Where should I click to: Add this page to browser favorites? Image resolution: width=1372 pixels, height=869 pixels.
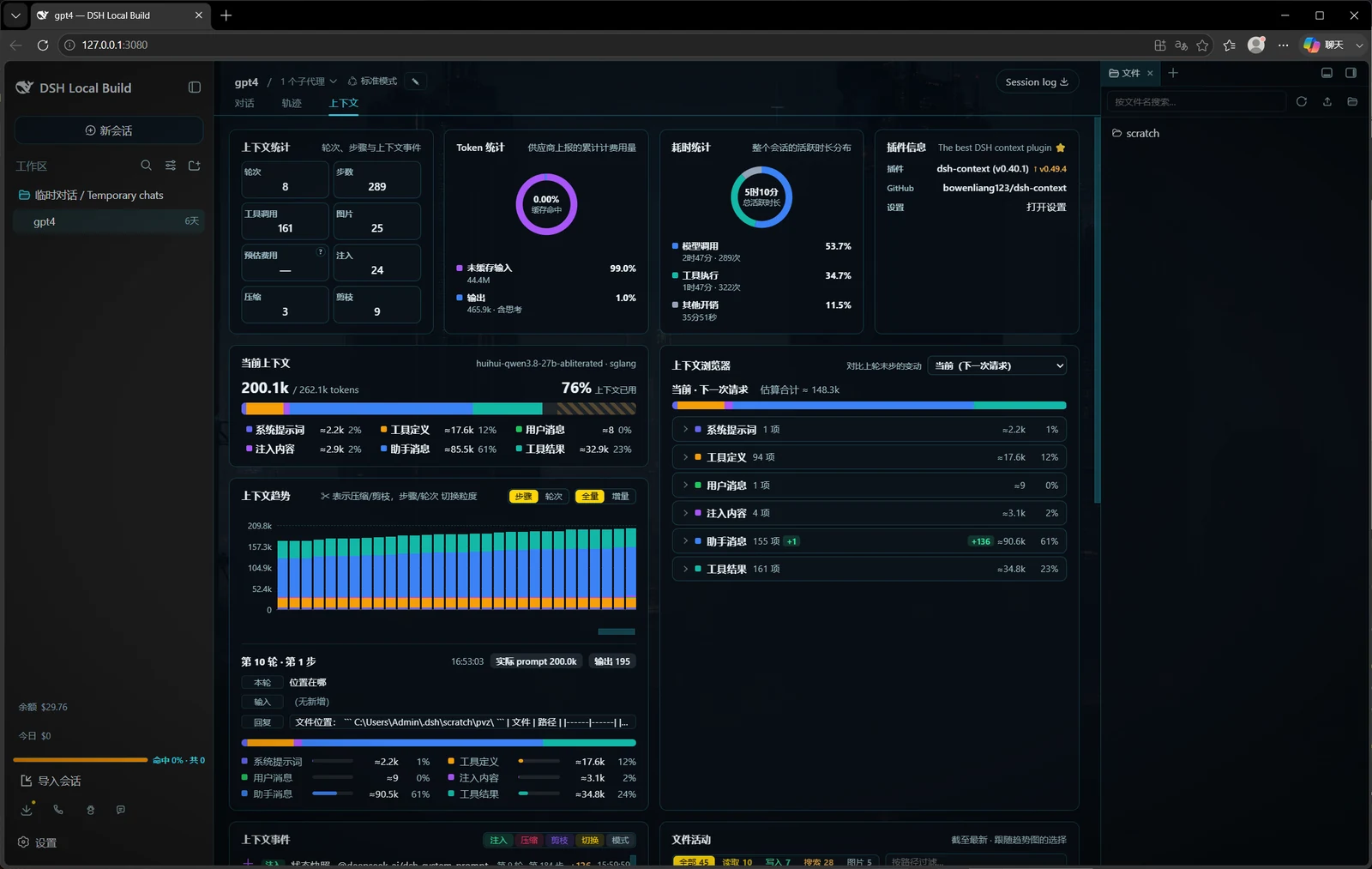pyautogui.click(x=1202, y=45)
